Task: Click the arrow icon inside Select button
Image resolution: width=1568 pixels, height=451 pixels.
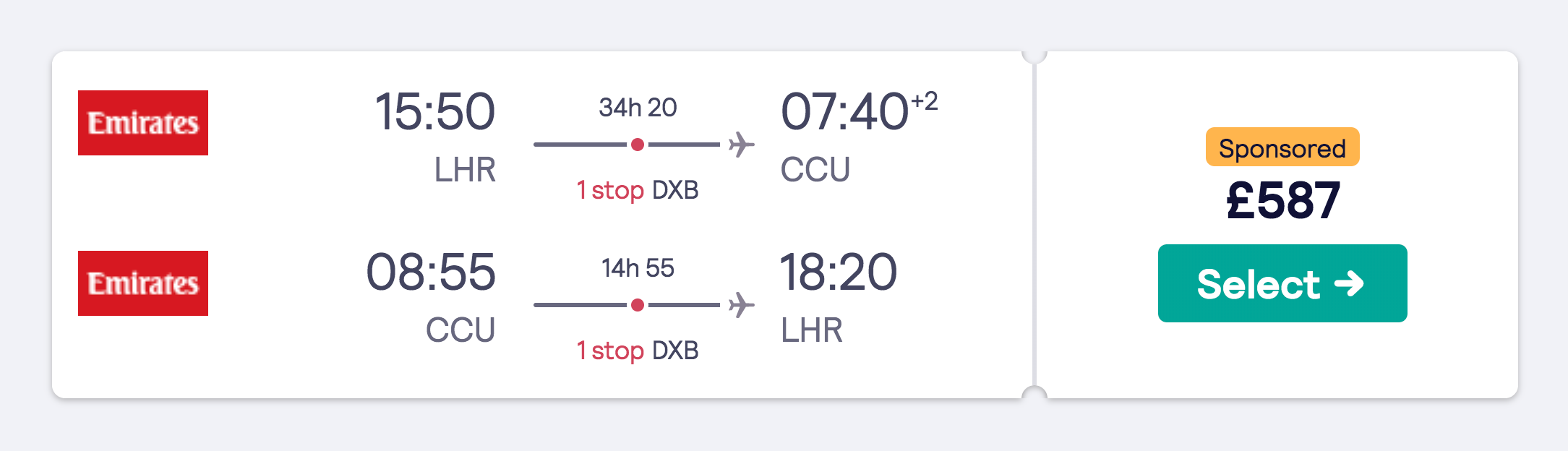Action: 1352,285
